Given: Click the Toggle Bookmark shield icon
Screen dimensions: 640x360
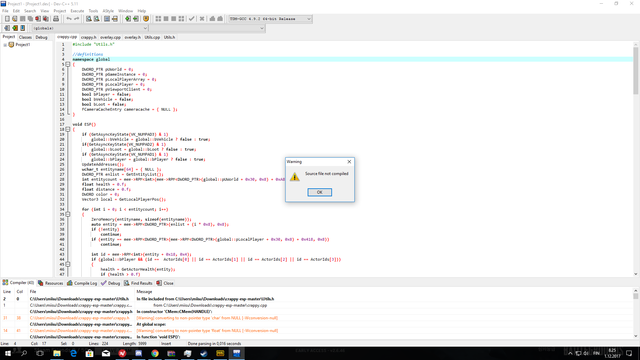Looking at the screenshot, I should tap(146, 19).
